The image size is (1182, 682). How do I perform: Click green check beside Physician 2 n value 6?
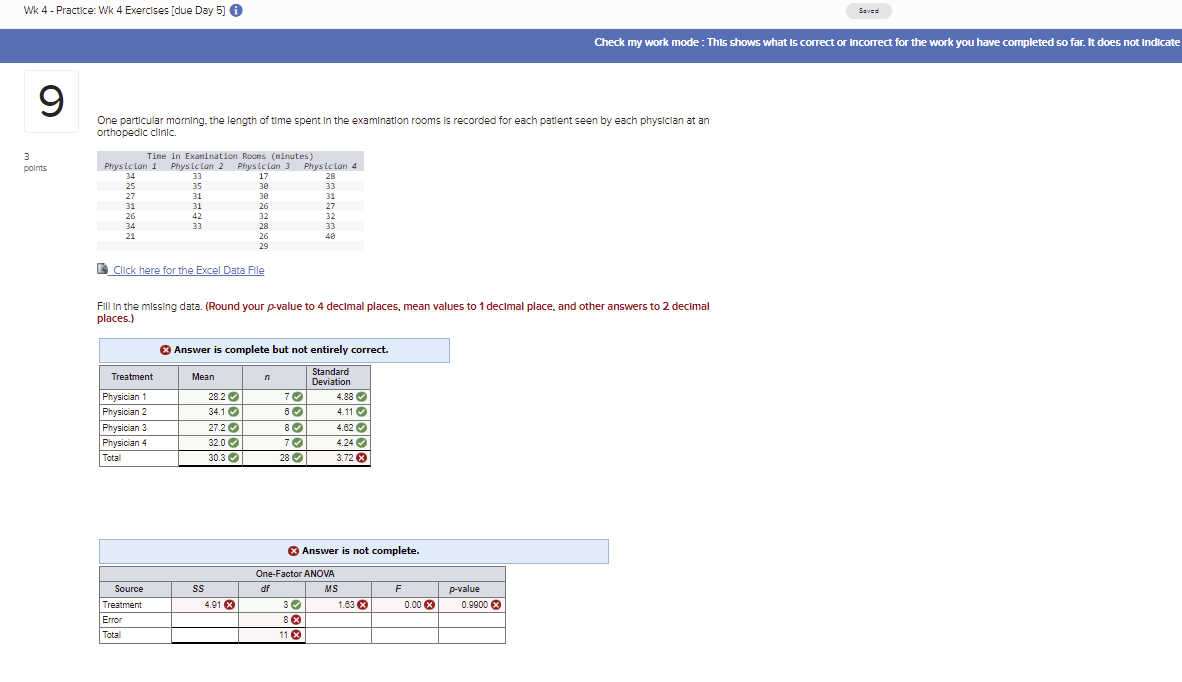coord(298,412)
